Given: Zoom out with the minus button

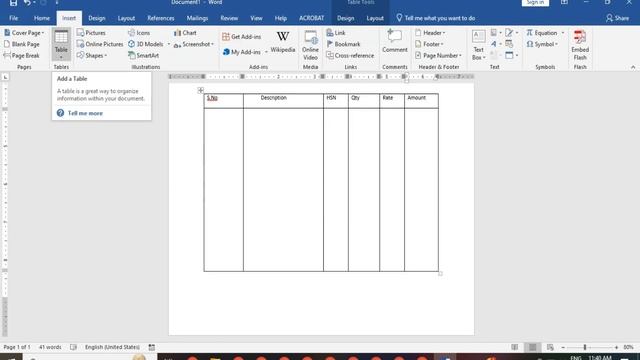Looking at the screenshot, I should pyautogui.click(x=563, y=347).
